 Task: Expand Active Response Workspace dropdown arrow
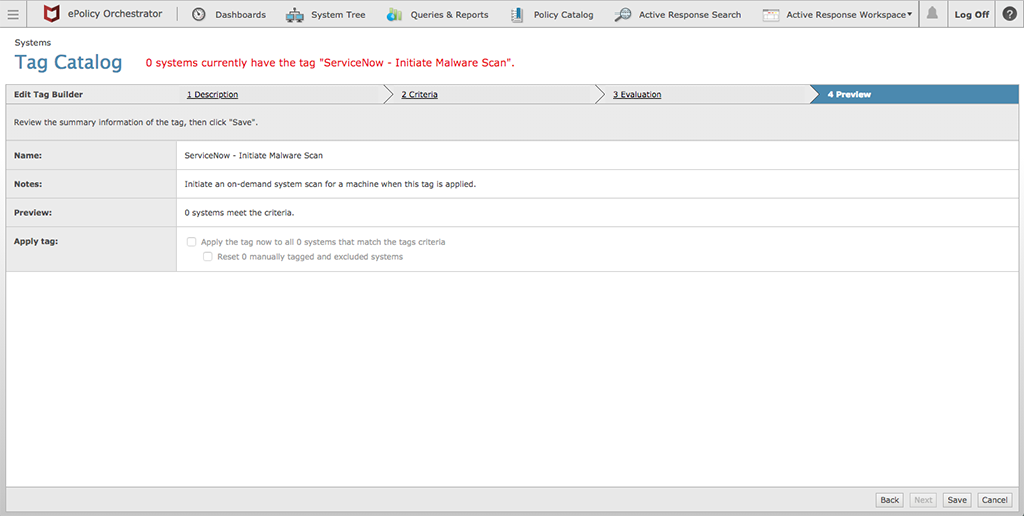(910, 14)
